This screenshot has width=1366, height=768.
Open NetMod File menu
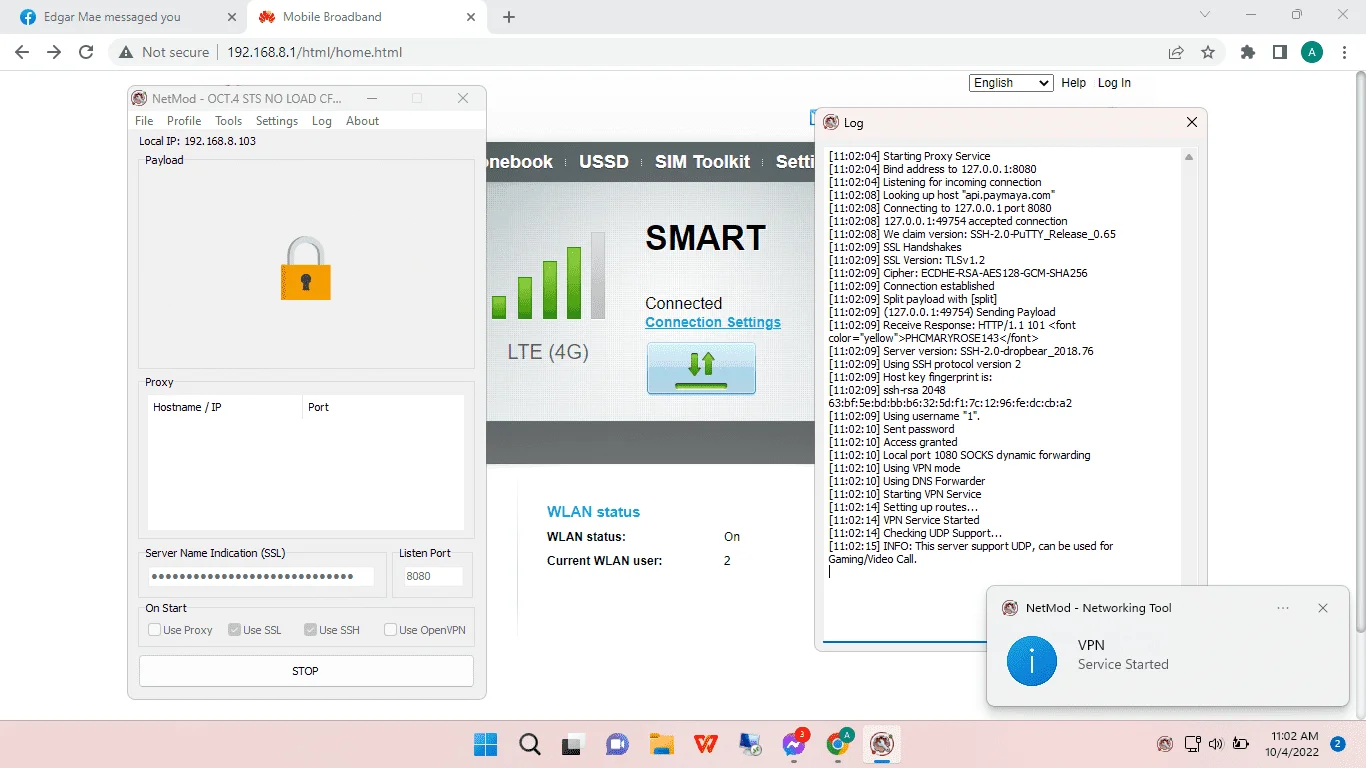click(144, 121)
